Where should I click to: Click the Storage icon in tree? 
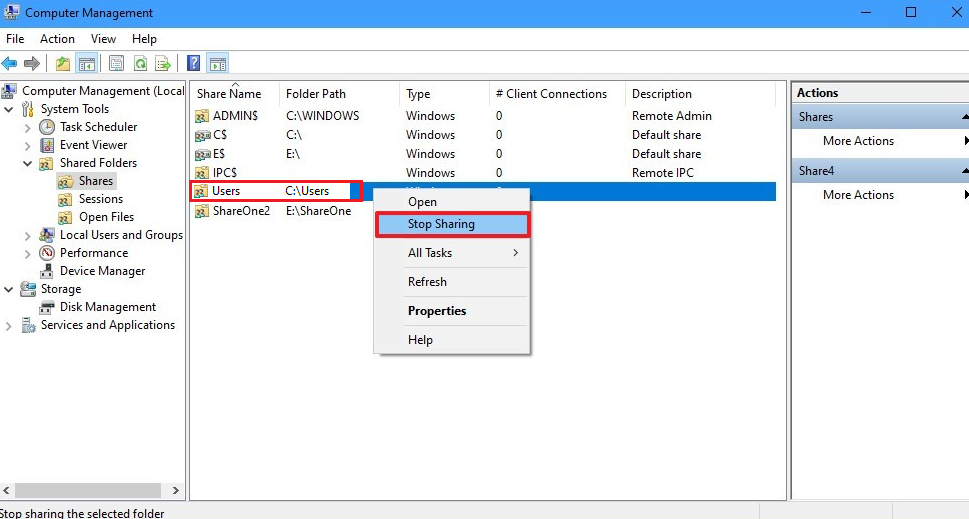tap(28, 289)
